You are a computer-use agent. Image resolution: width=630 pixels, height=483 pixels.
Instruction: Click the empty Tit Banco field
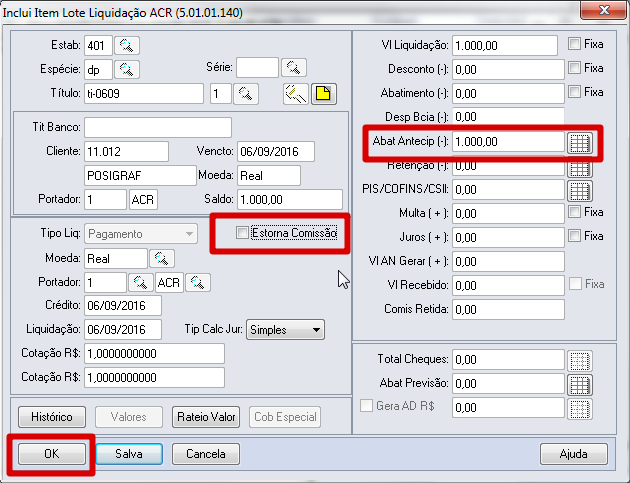click(x=158, y=127)
